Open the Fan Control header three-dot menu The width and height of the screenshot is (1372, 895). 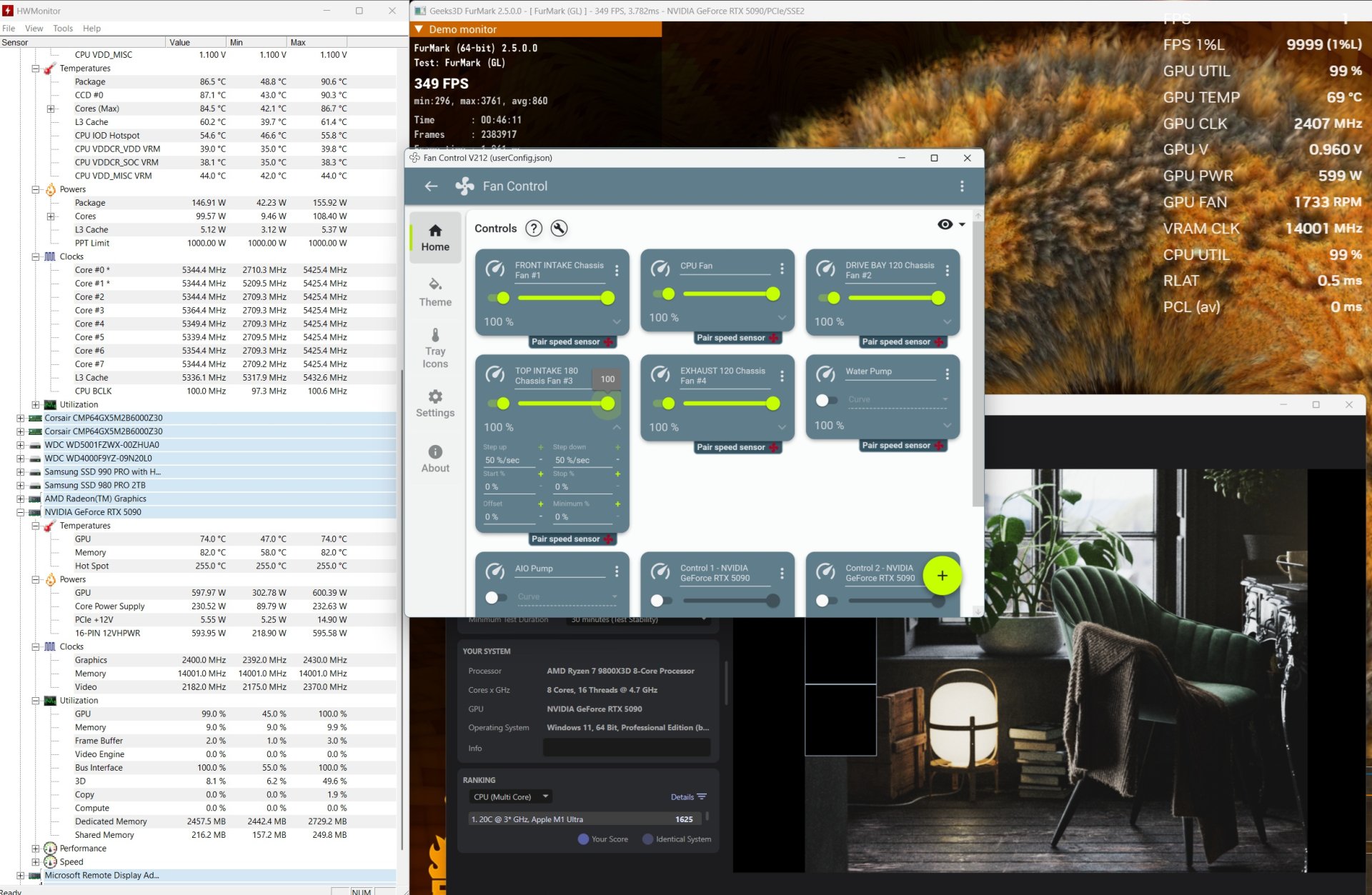(962, 186)
